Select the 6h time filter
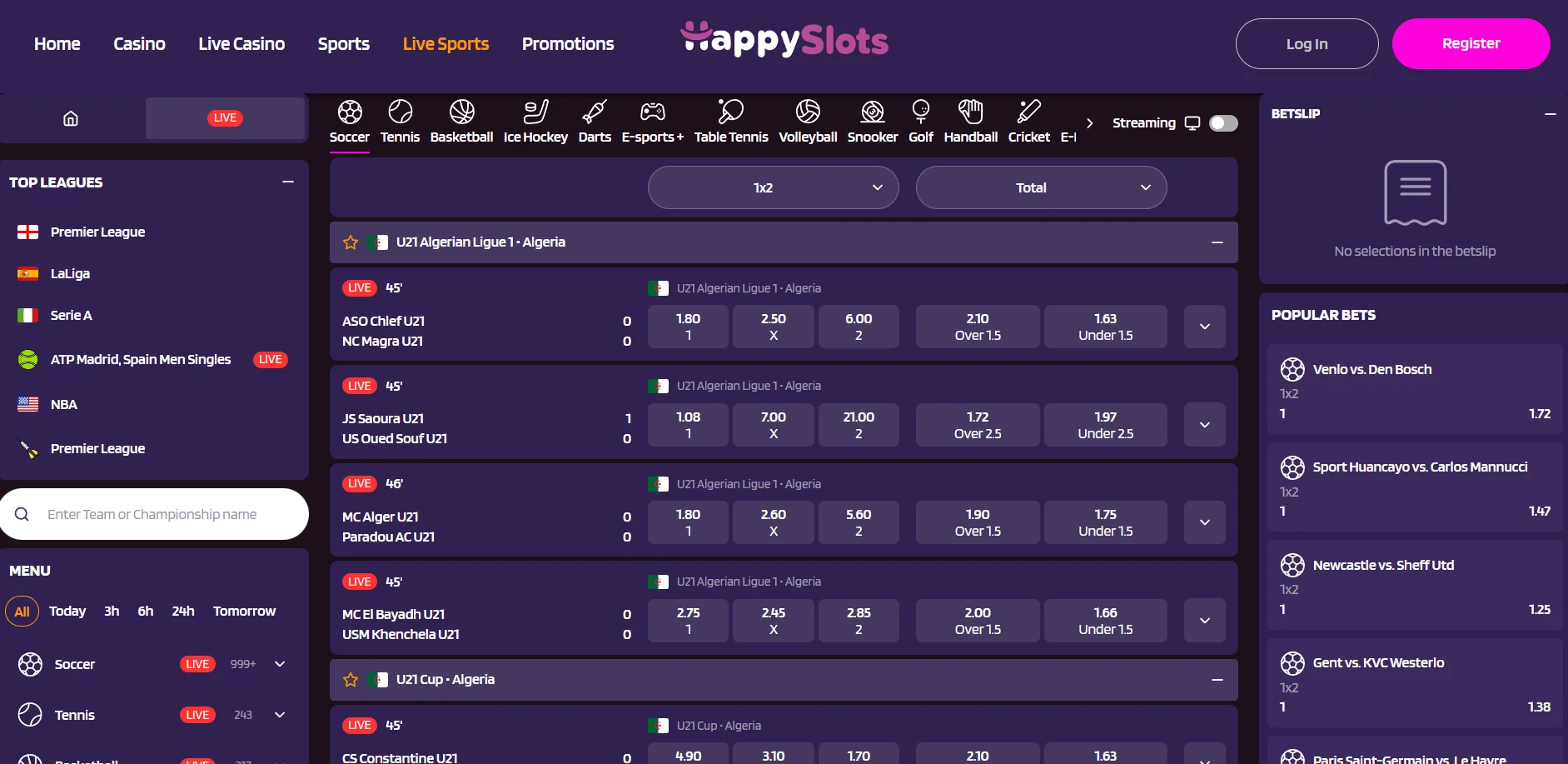 pyautogui.click(x=146, y=612)
